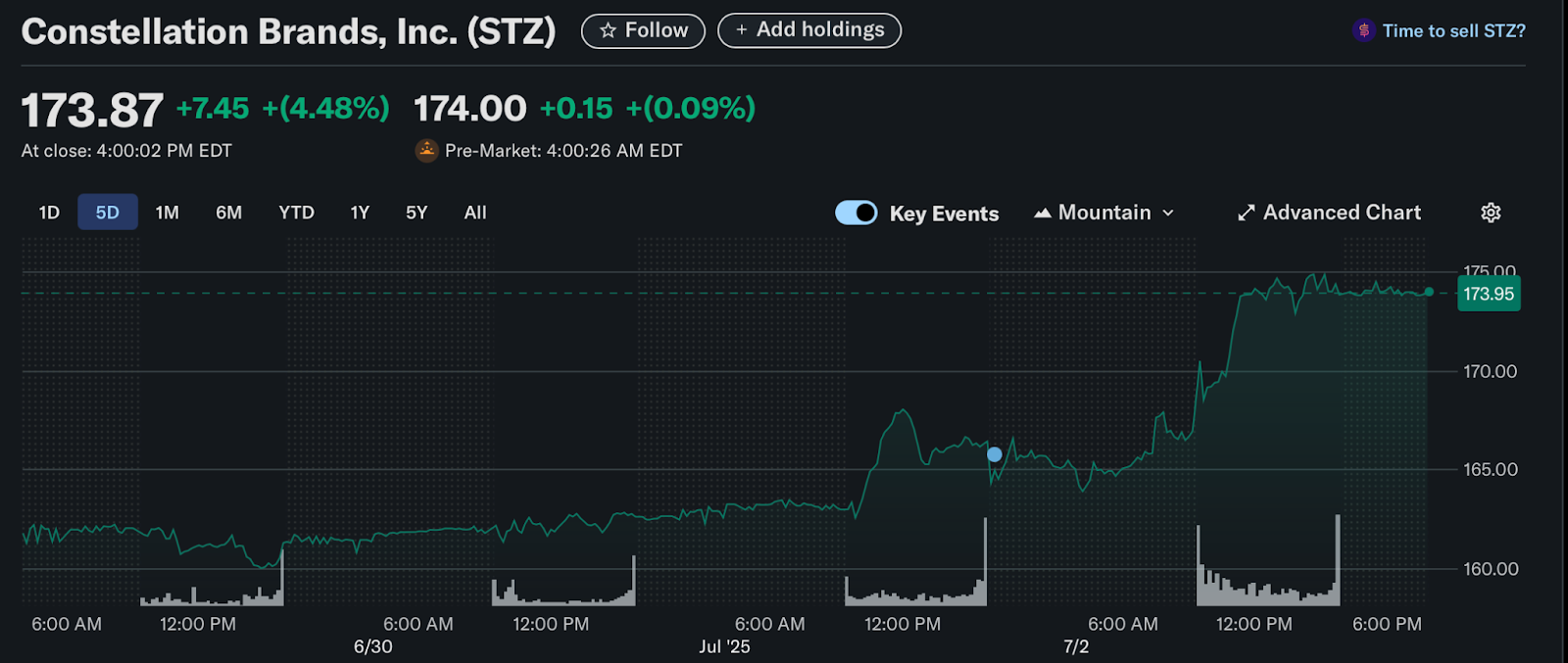Click the 6:00 PM time axis label
This screenshot has height=663, width=1568.
(x=1387, y=624)
